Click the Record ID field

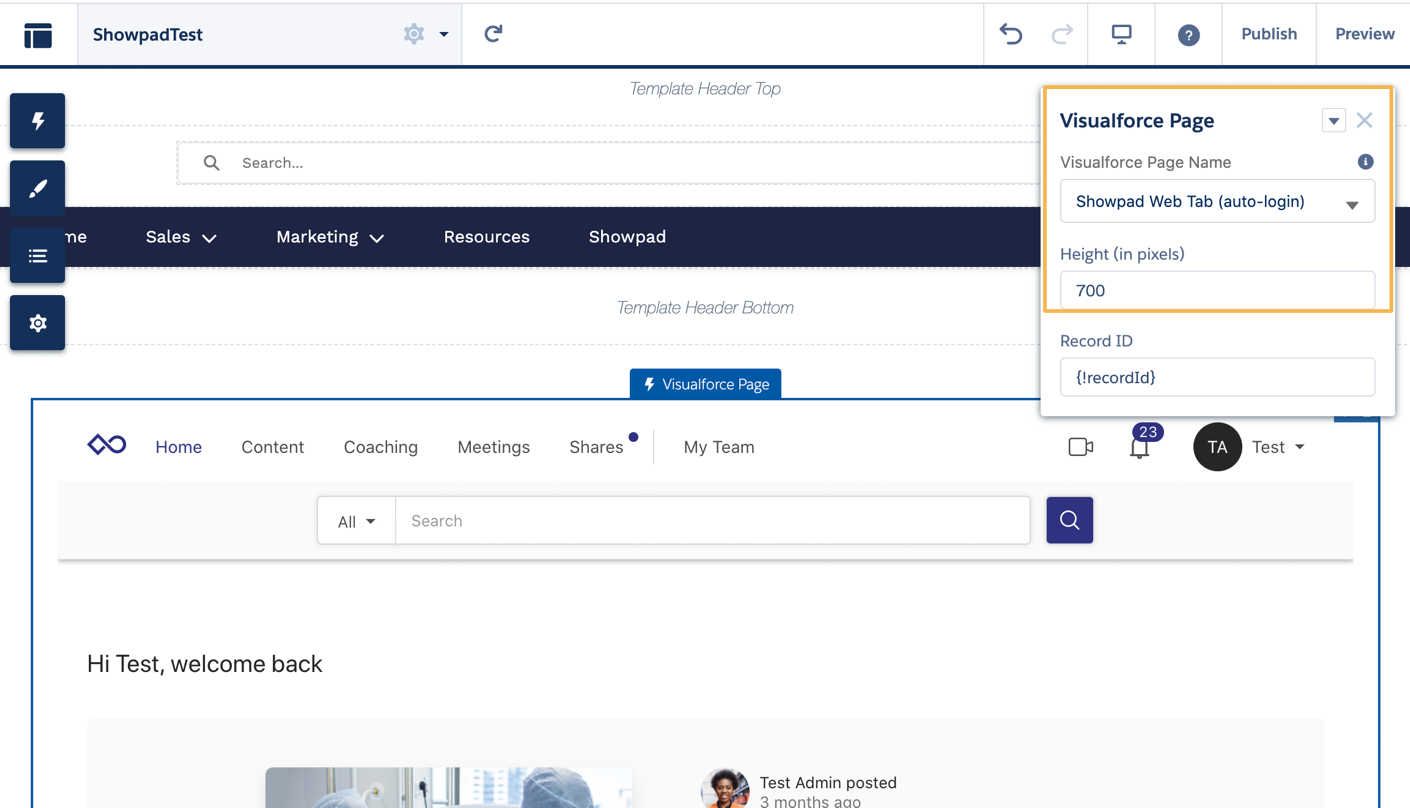[1217, 377]
